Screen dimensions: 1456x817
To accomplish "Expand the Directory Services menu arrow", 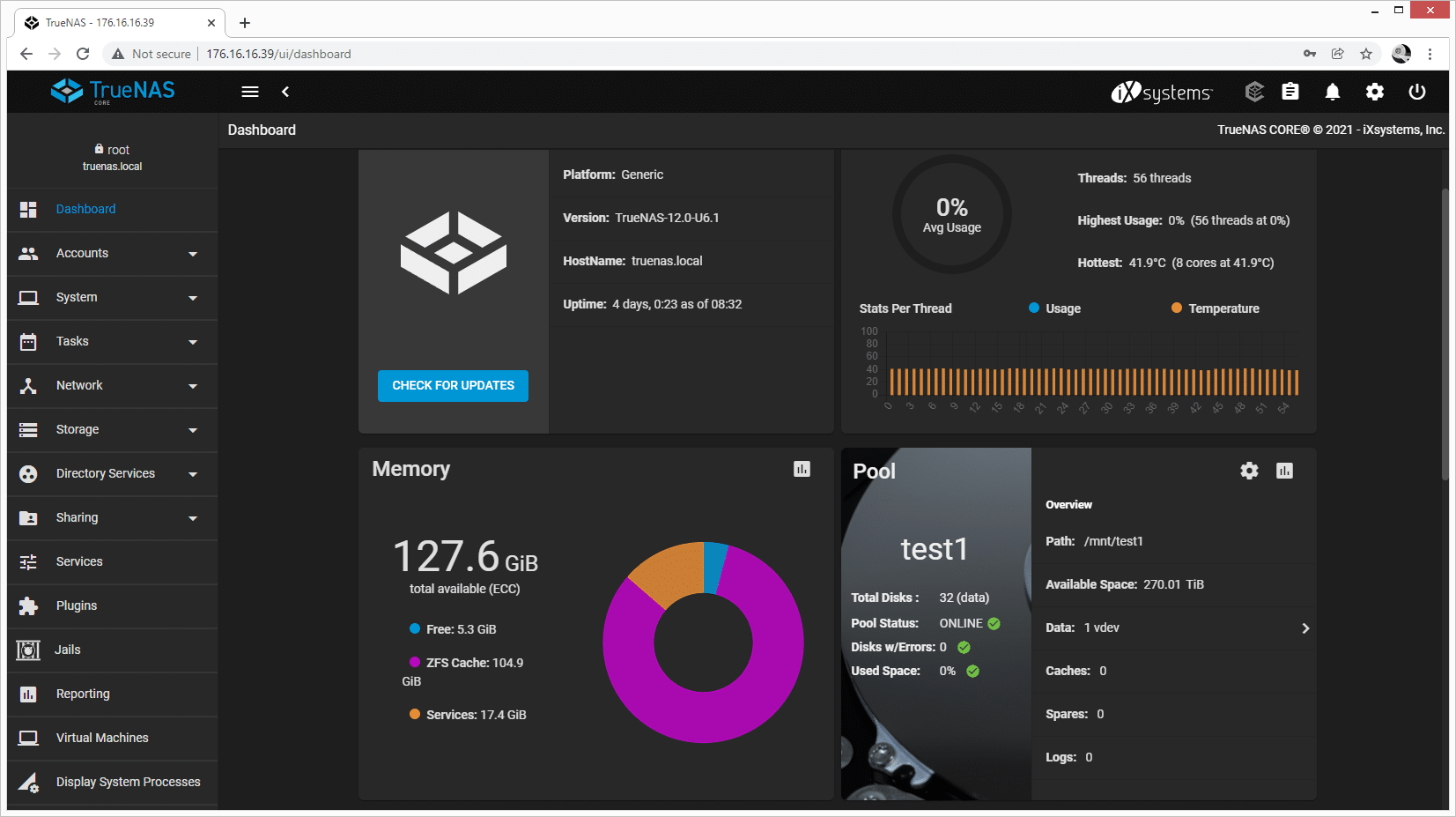I will (x=193, y=475).
